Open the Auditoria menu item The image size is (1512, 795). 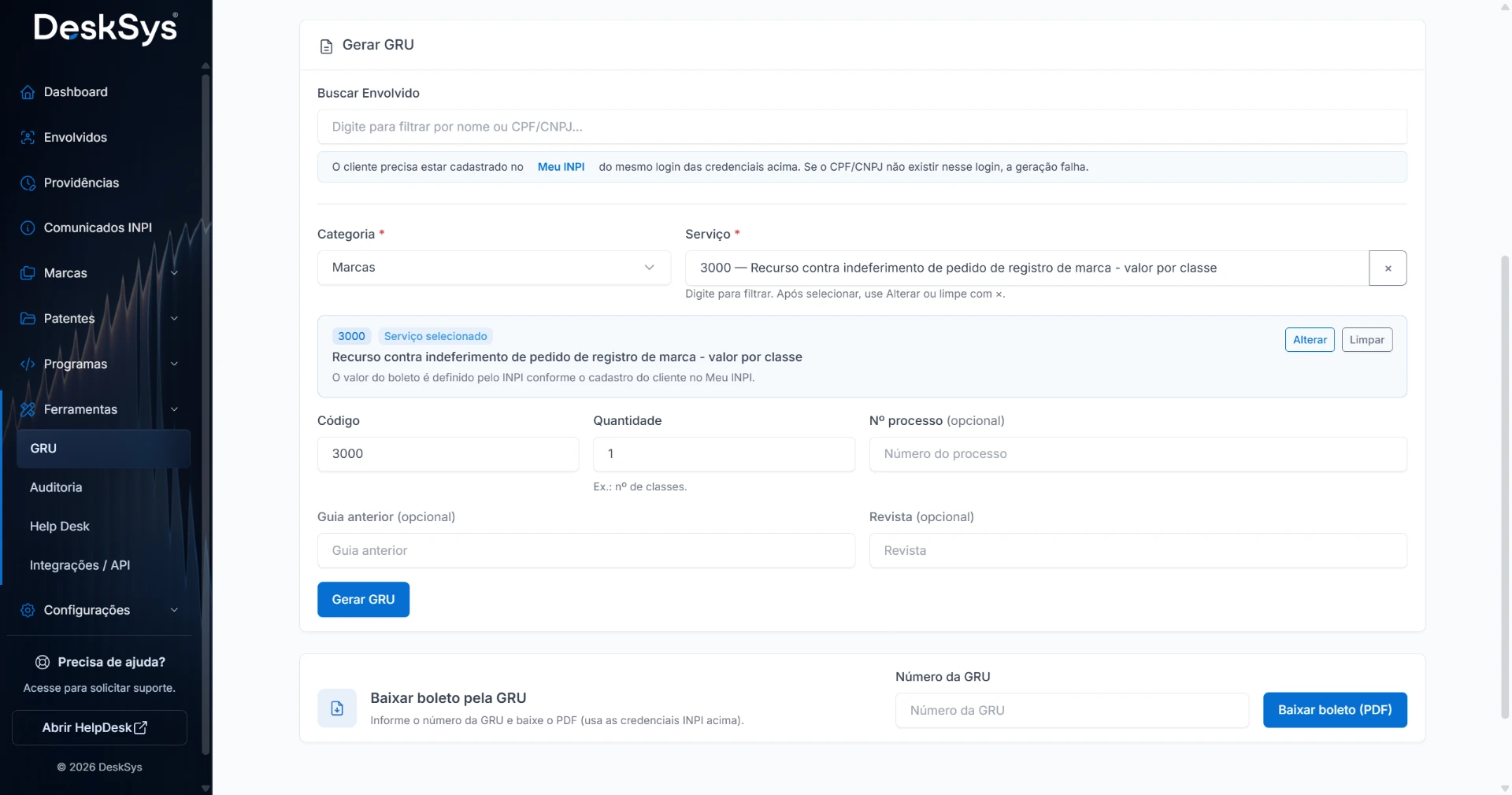tap(103, 487)
